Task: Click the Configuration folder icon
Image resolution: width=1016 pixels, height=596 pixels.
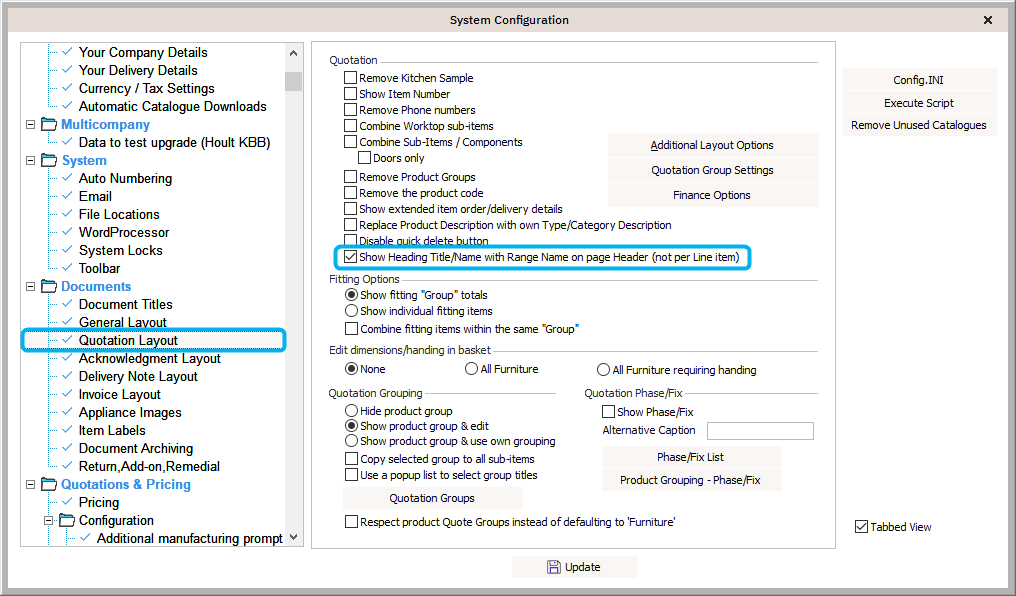Action: tap(67, 520)
